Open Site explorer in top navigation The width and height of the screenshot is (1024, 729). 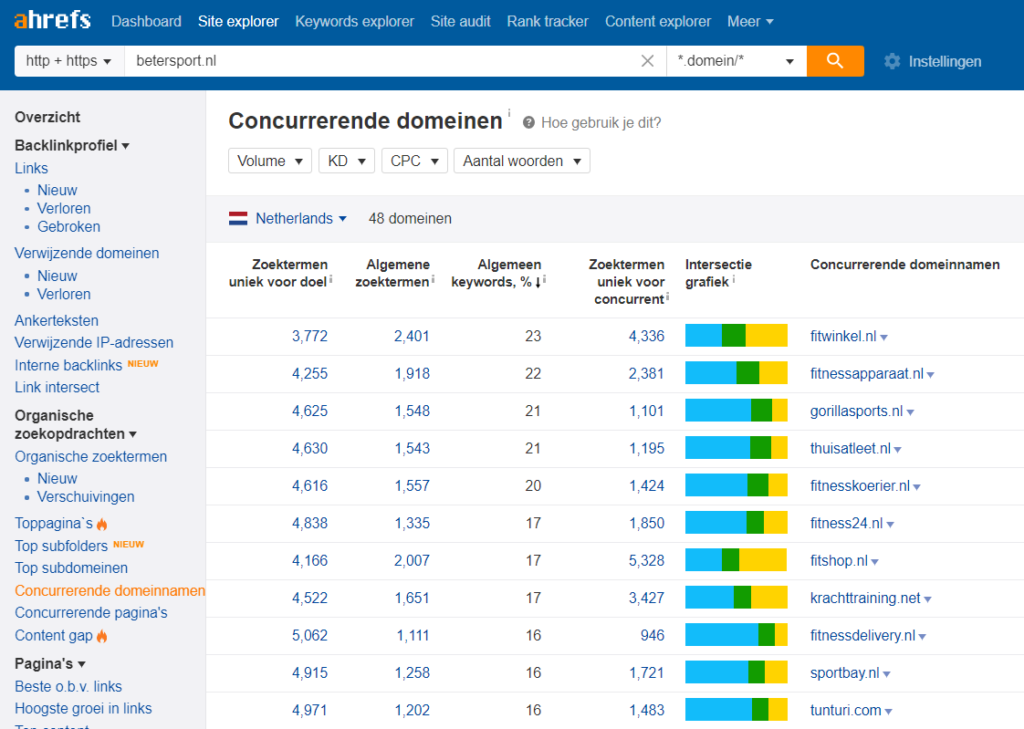tap(238, 22)
